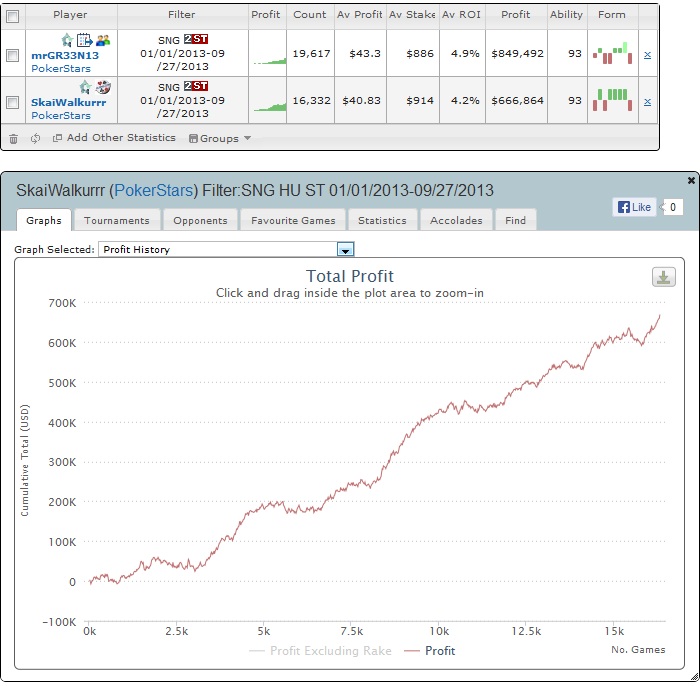Switch to the Tournaments tab
The height and width of the screenshot is (686, 700).
click(x=117, y=220)
